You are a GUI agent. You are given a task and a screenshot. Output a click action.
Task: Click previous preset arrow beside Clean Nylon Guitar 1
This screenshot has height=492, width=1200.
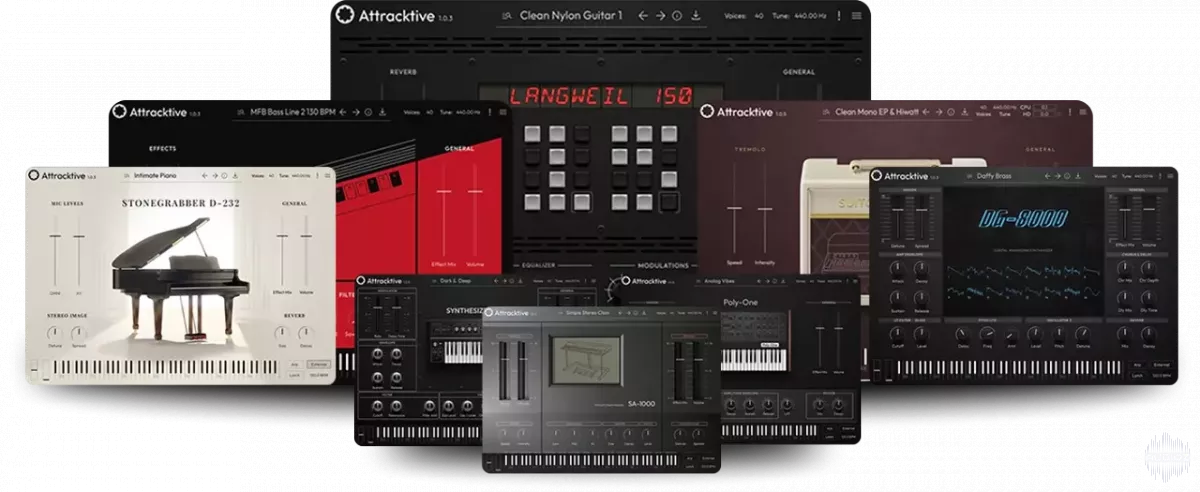pyautogui.click(x=643, y=16)
